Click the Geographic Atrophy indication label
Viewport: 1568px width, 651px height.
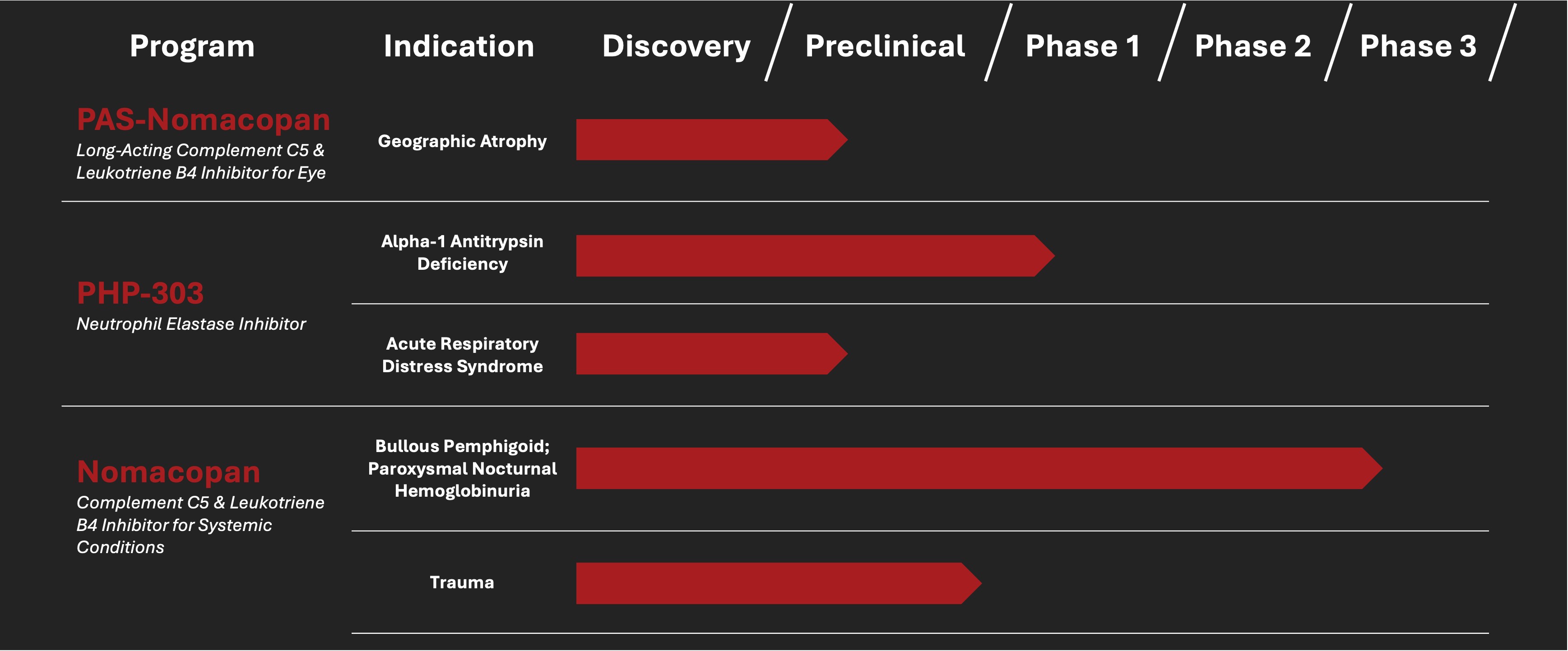point(462,141)
